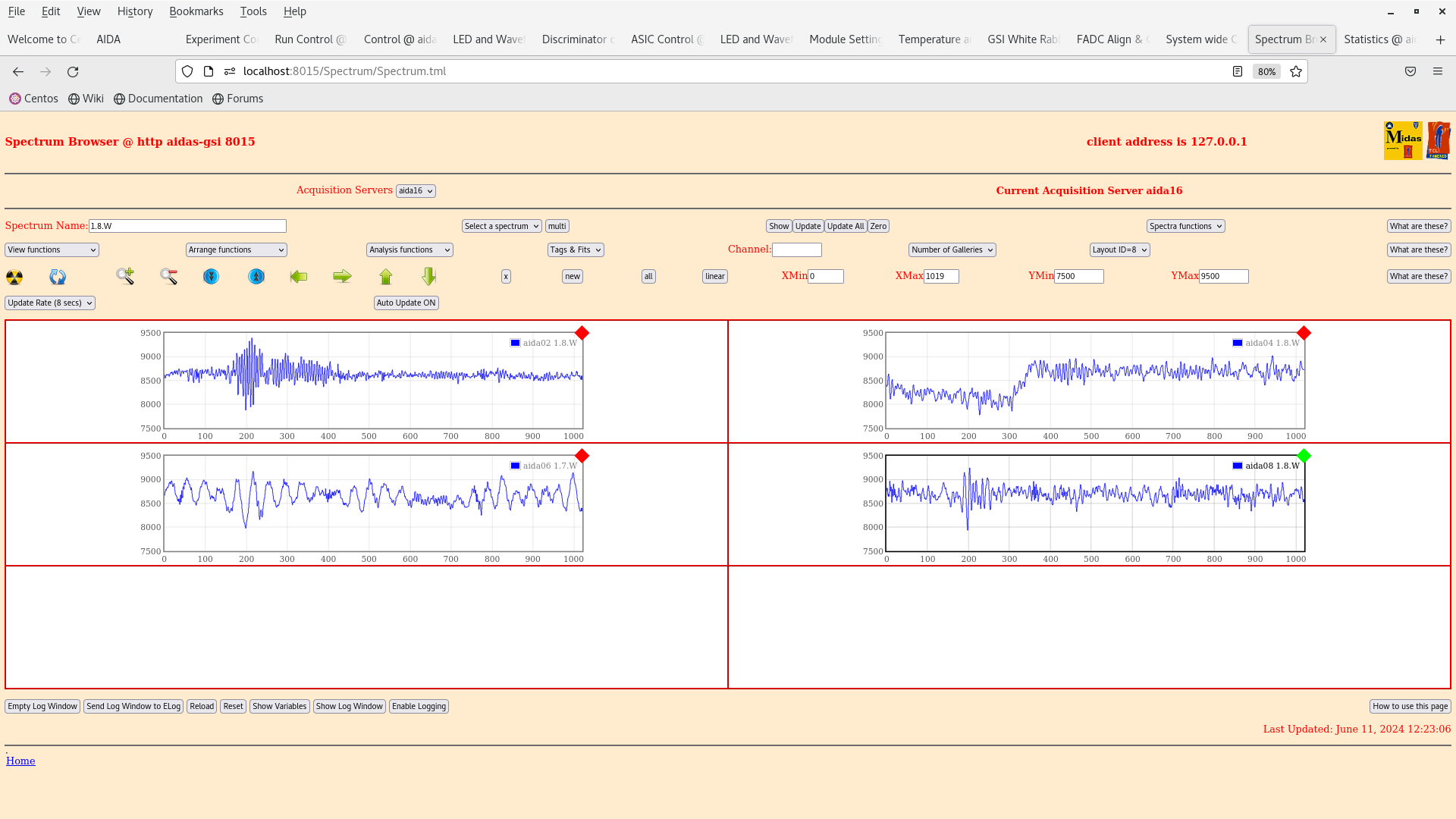Click the green diamond on aida08 plot

coord(1304,456)
